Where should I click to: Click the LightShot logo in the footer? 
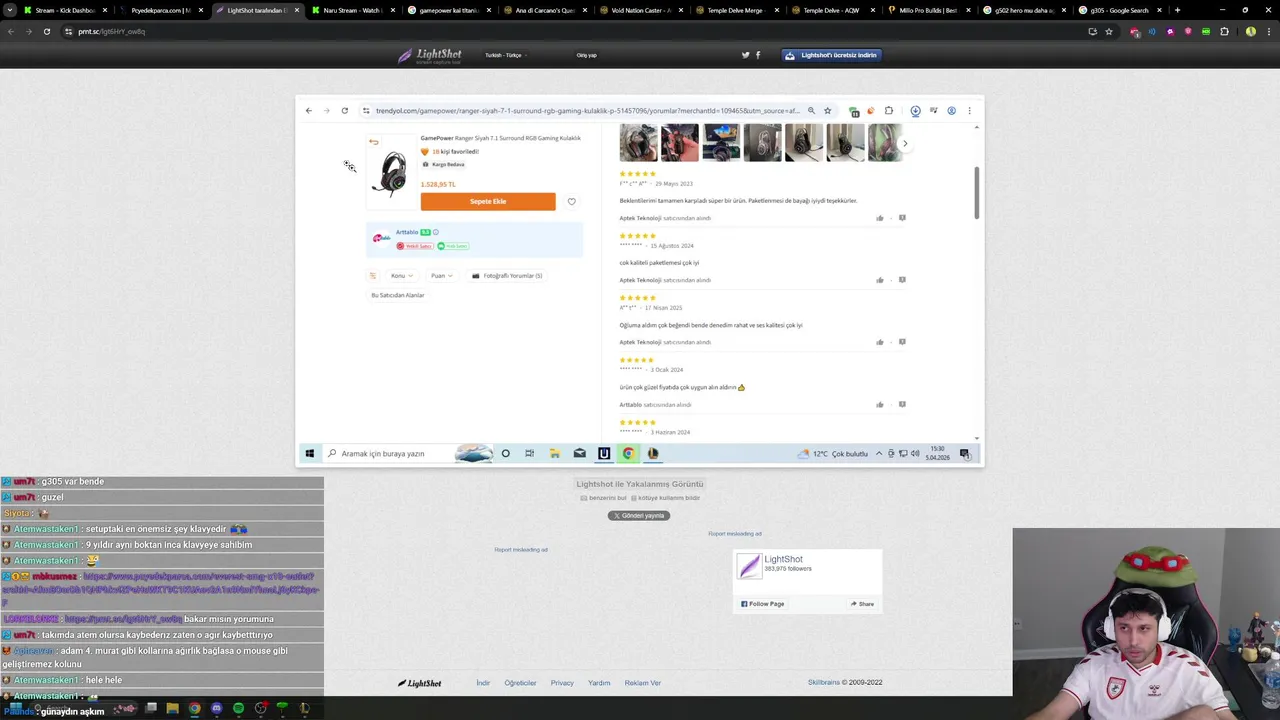click(x=419, y=683)
